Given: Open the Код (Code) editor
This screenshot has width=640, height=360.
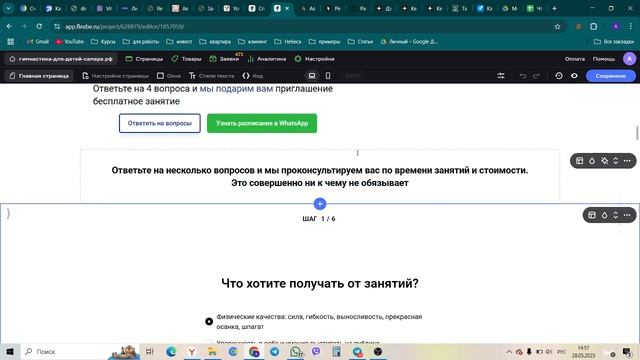Looking at the screenshot, I should (253, 76).
